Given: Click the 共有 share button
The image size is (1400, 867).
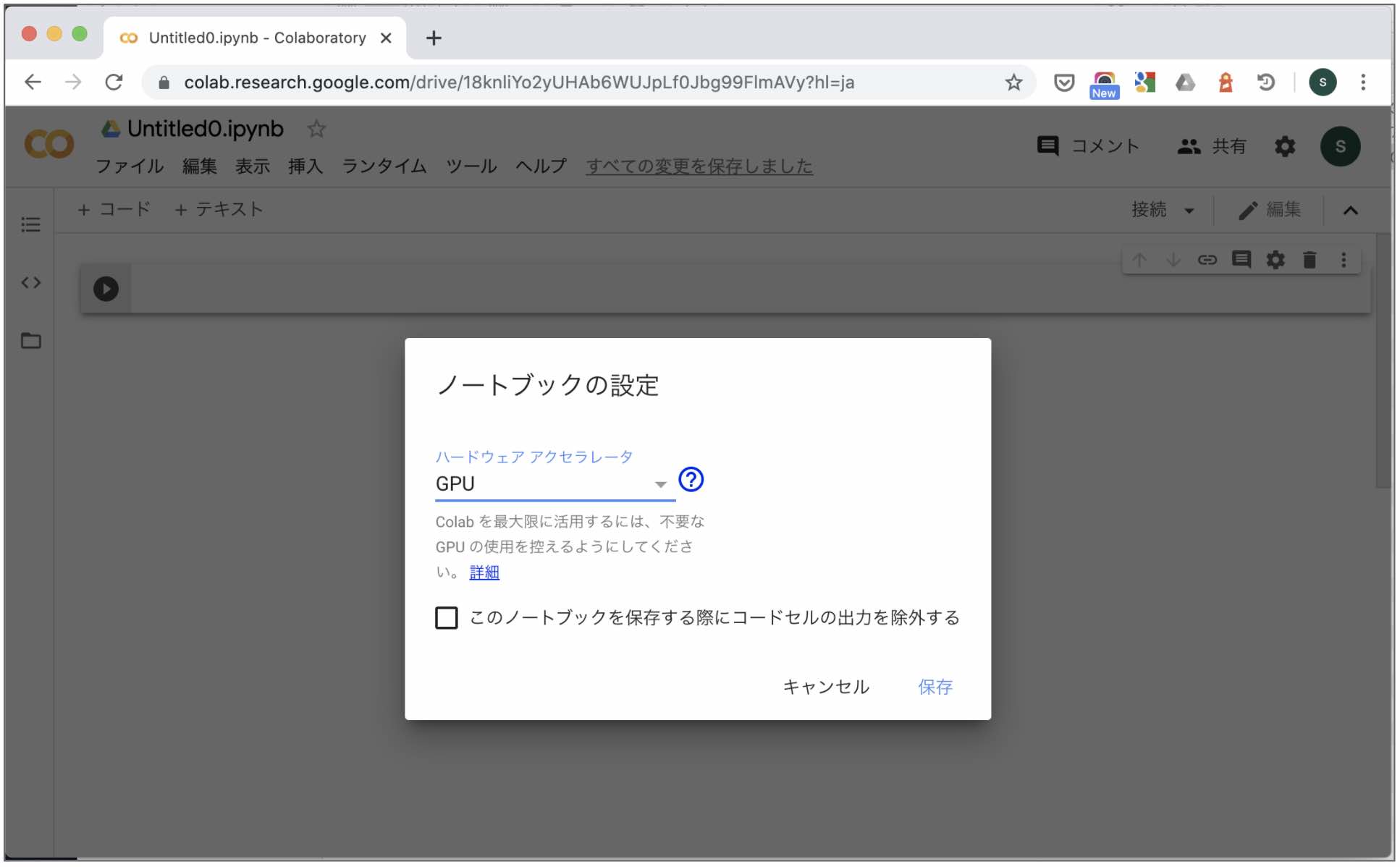Looking at the screenshot, I should [x=1211, y=146].
